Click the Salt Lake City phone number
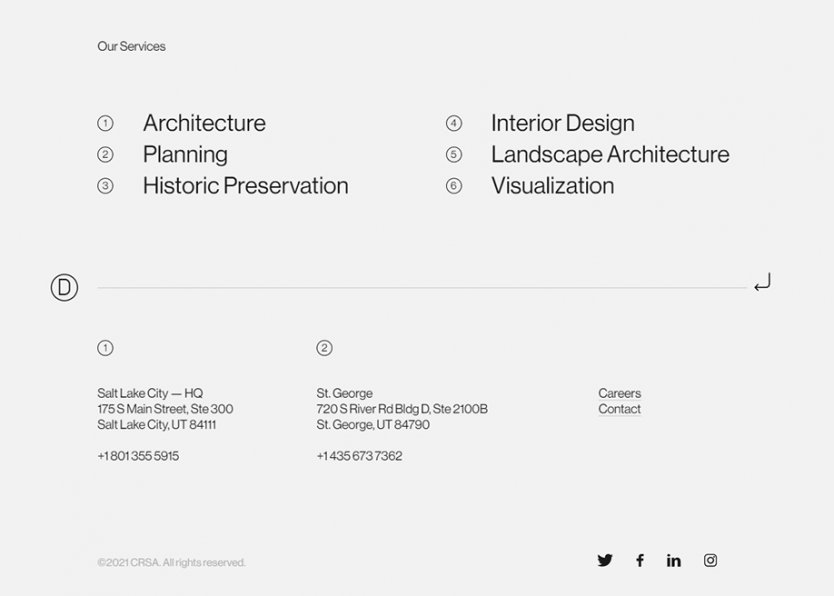Screen dimensions: 834x596 (x=138, y=456)
